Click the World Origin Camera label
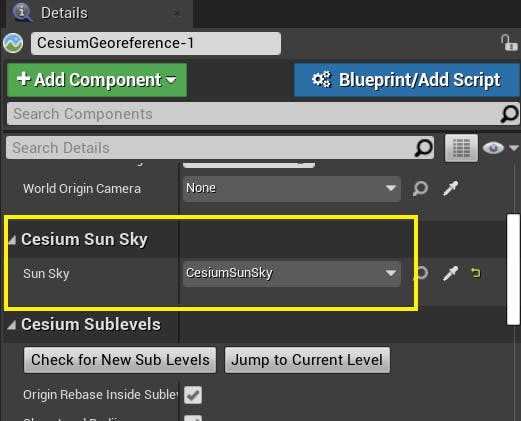The width and height of the screenshot is (521, 421). 82,189
